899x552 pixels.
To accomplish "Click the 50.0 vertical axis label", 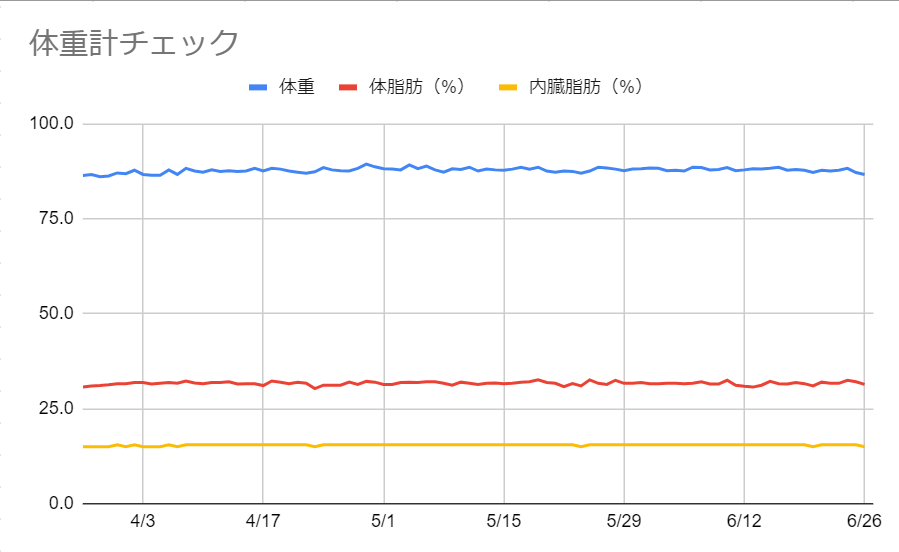I will pos(56,313).
